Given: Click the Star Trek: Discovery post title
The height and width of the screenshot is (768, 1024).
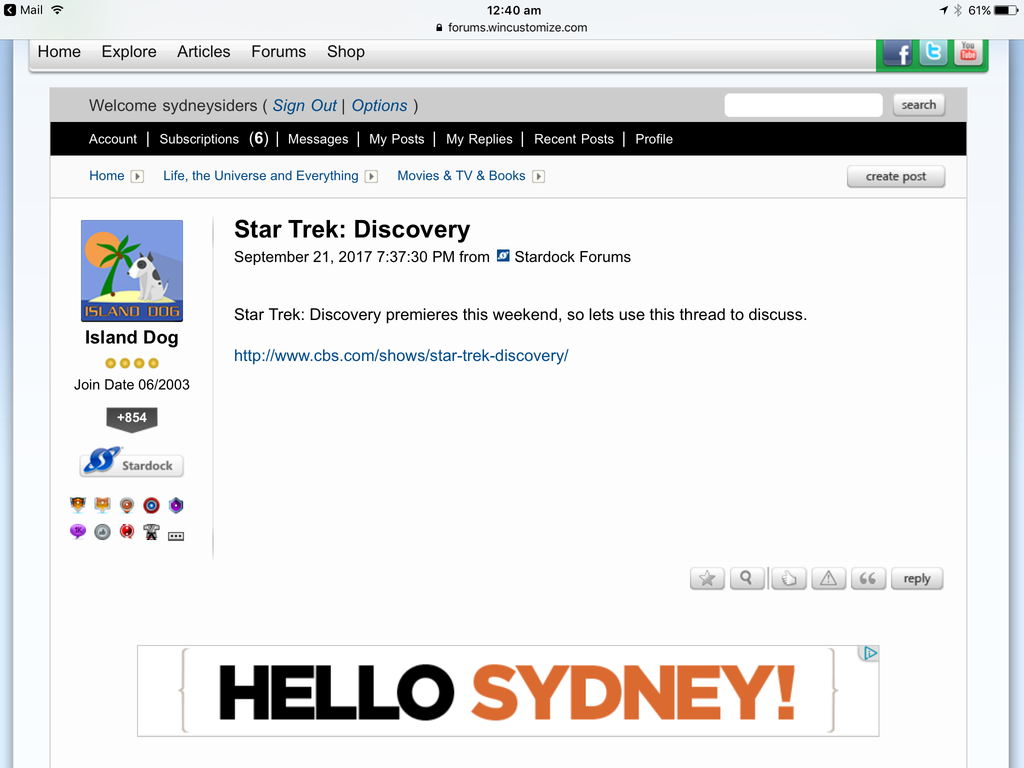Looking at the screenshot, I should tap(352, 229).
